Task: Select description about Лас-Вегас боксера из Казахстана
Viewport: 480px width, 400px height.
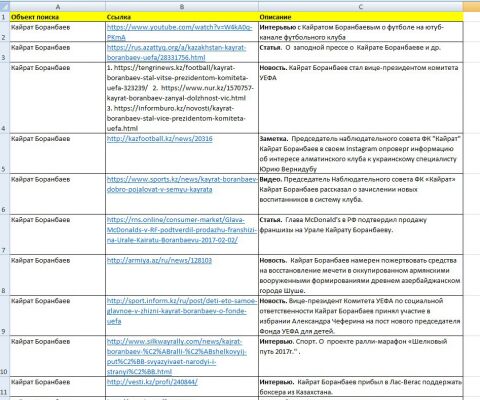Action: pos(361,387)
